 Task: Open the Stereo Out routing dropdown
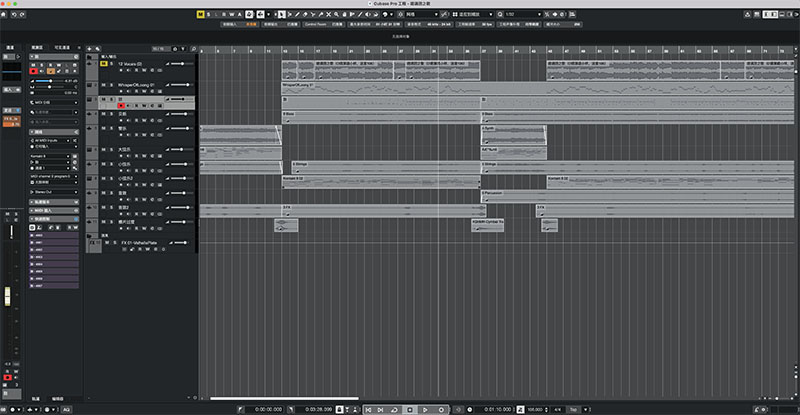[54, 192]
